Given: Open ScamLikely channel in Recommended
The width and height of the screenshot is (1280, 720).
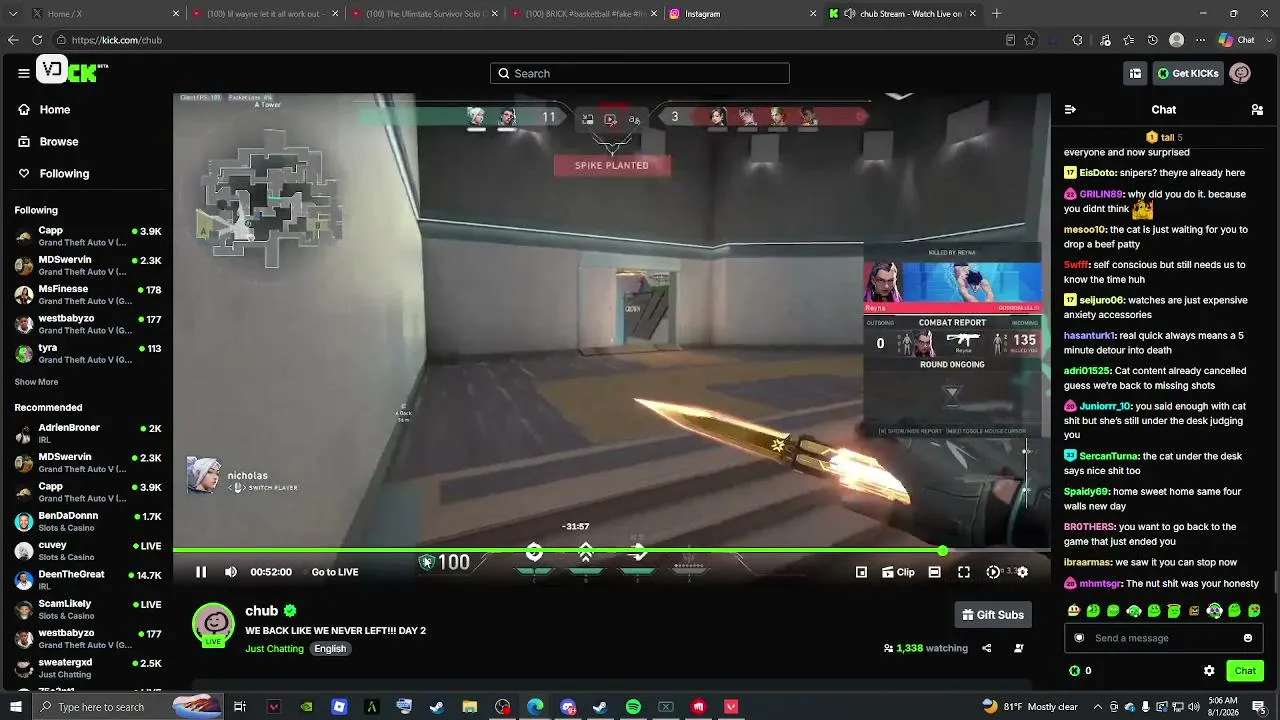Looking at the screenshot, I should pyautogui.click(x=88, y=609).
